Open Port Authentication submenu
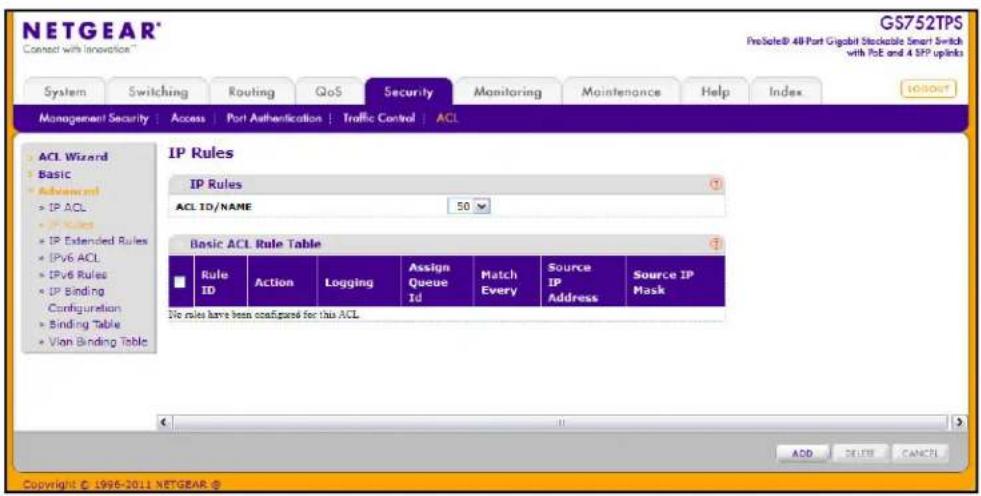Image resolution: width=981 pixels, height=496 pixels. [274, 118]
